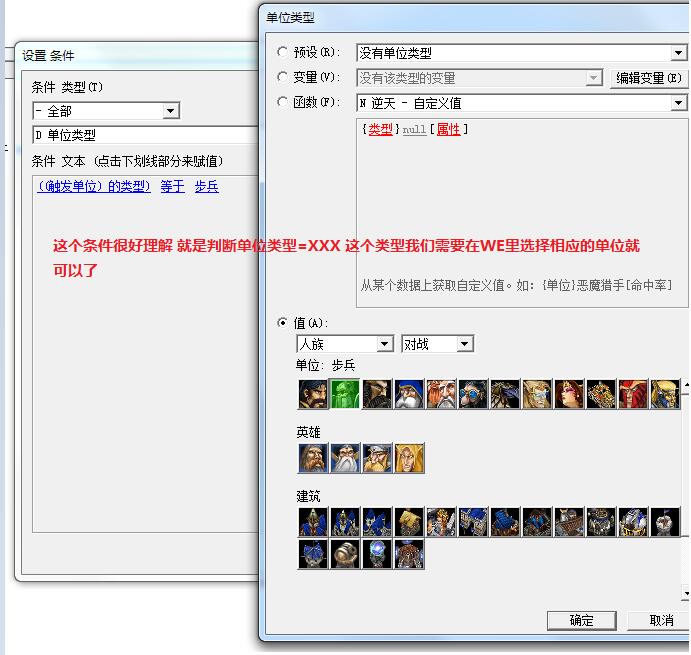Select the Paladin hero icon
The height and width of the screenshot is (655, 691).
point(313,458)
